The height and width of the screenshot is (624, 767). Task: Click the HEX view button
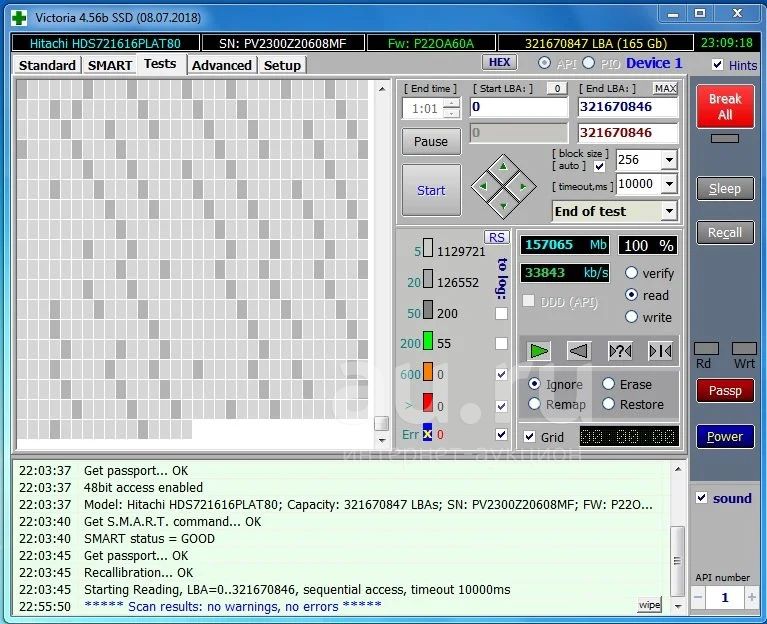point(499,62)
